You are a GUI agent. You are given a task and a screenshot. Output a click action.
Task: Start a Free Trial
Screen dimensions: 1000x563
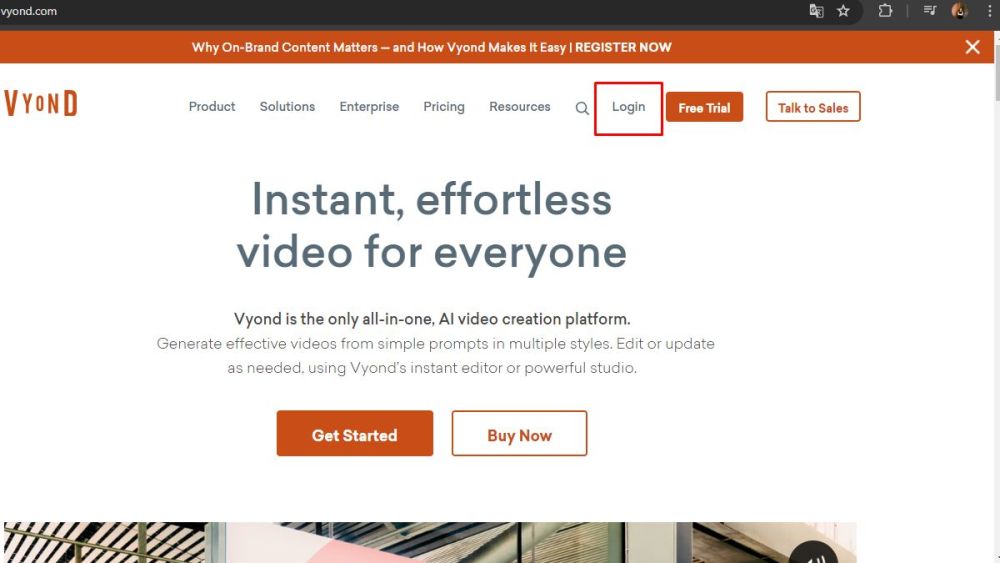point(704,107)
